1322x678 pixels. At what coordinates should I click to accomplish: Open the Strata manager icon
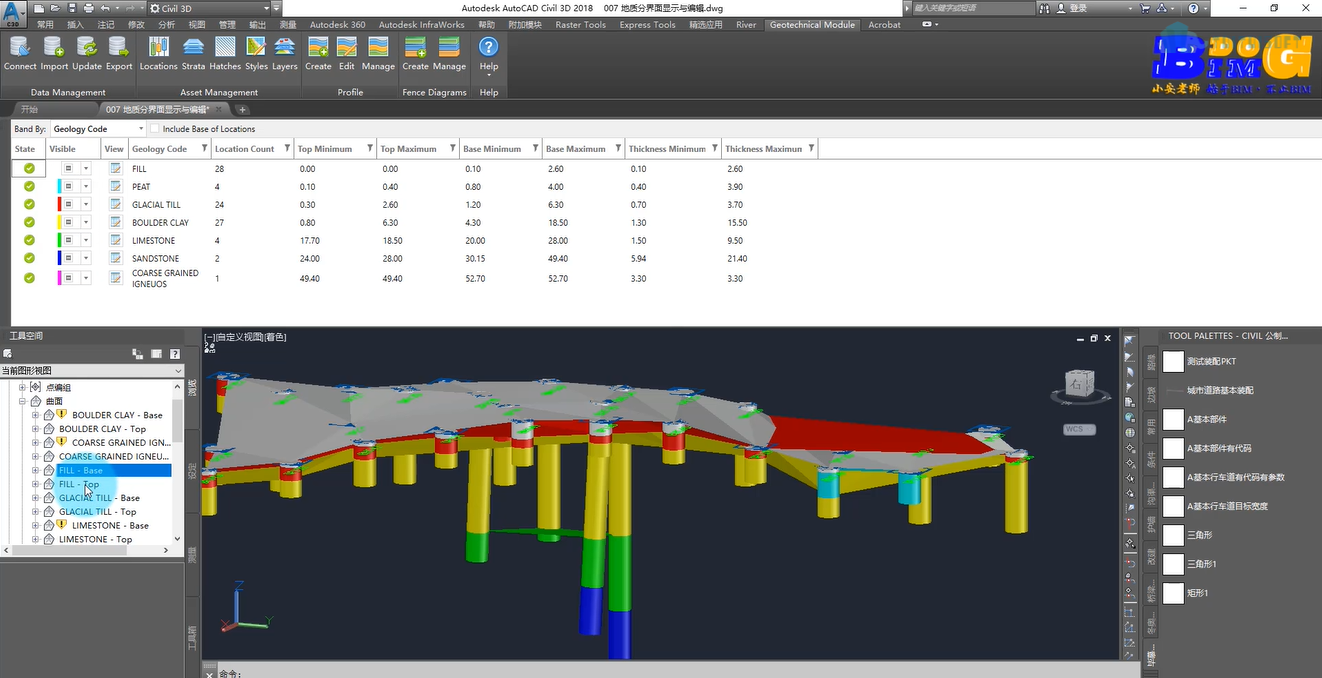pos(193,53)
